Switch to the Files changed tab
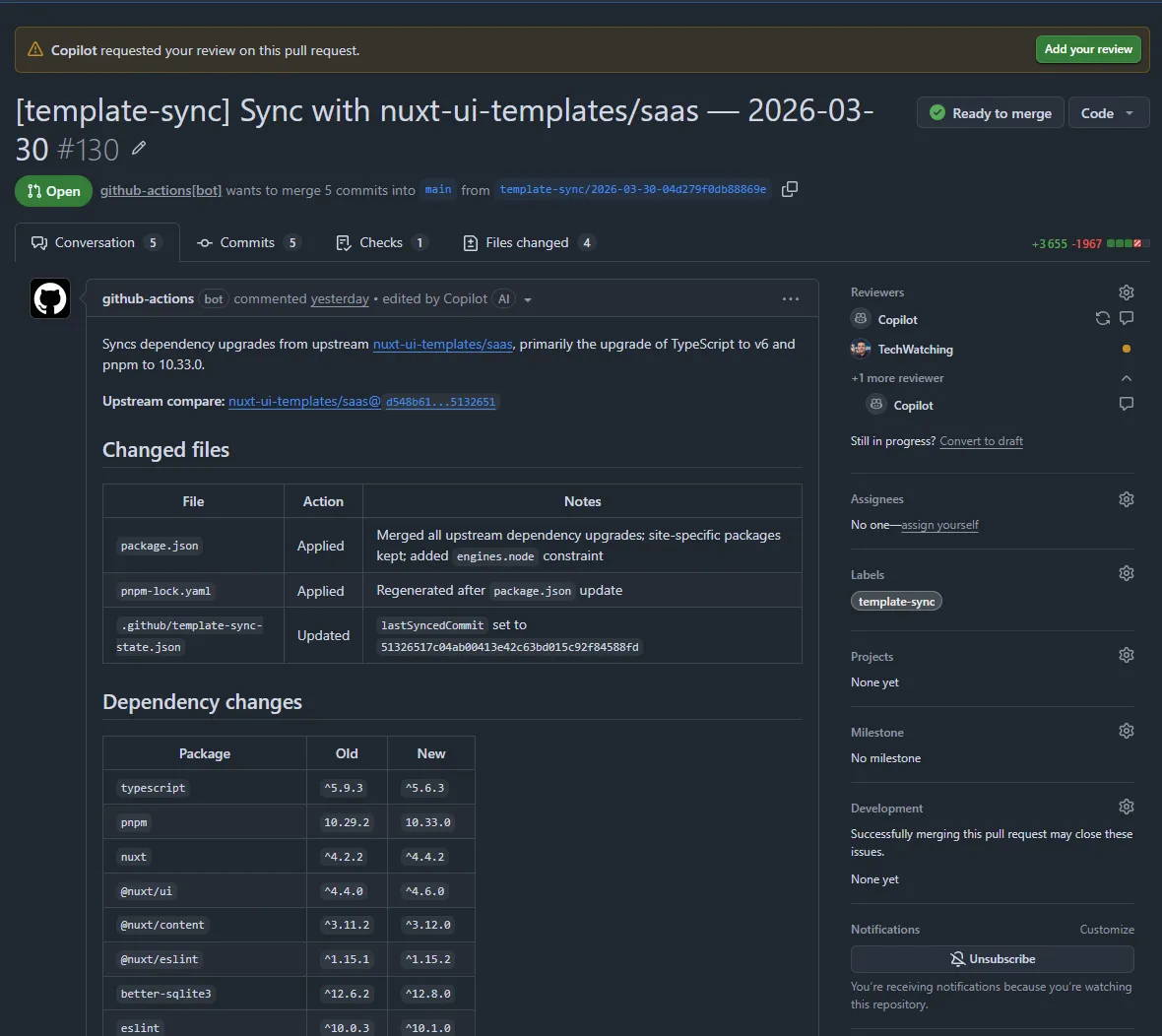1162x1036 pixels. (x=528, y=242)
